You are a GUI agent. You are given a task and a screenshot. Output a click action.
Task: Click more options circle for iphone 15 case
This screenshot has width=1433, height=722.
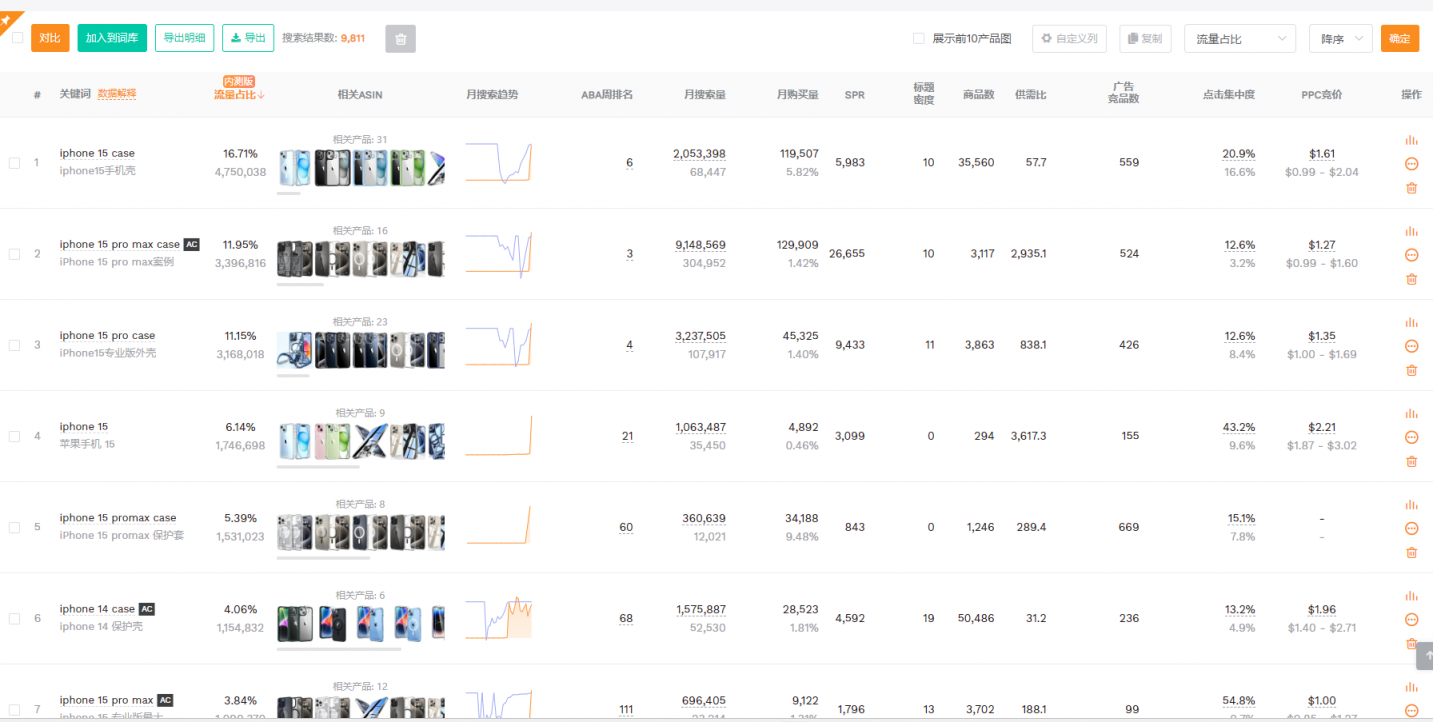point(1411,164)
